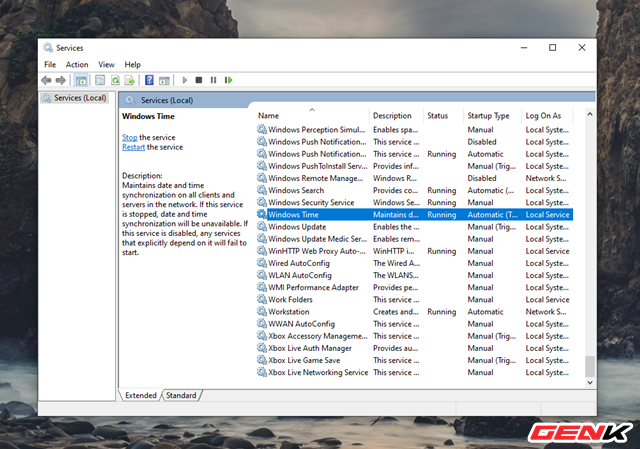Viewport: 640px width, 449px height.
Task: Select Windows Perception Simul... service row
Action: tap(414, 129)
